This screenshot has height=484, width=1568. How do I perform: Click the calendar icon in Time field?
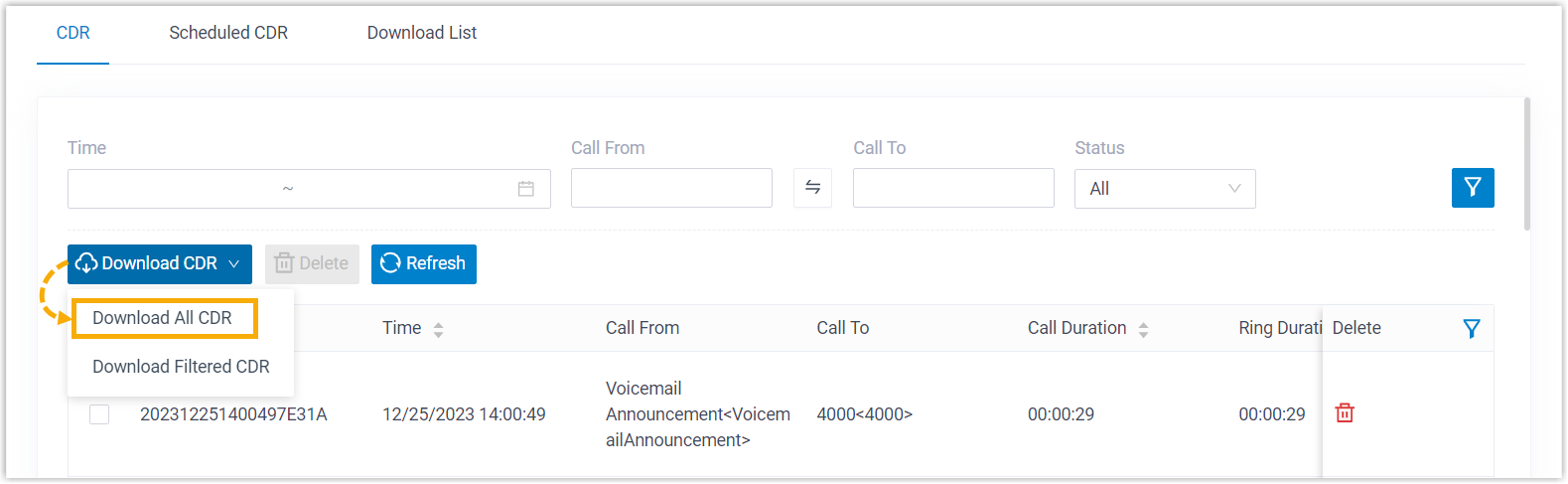coord(526,189)
